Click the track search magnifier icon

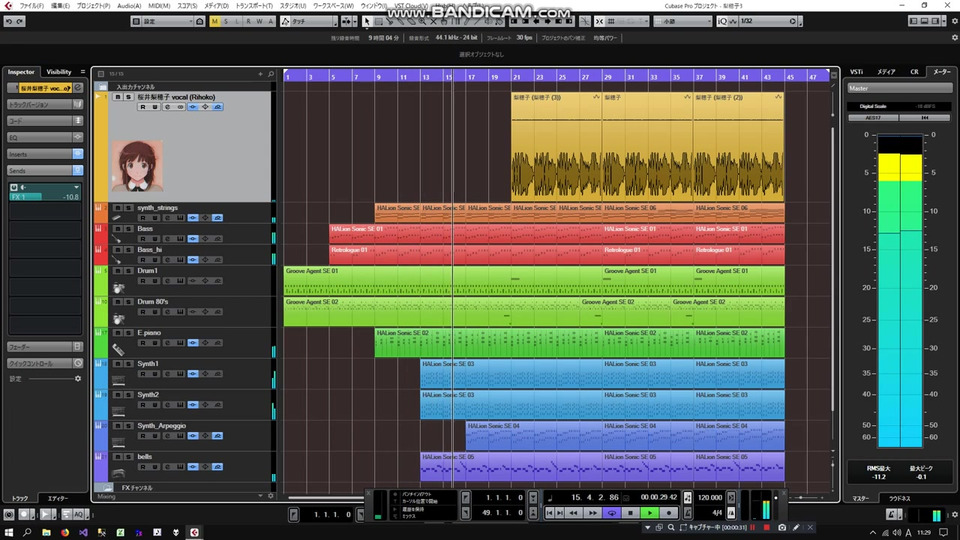271,74
